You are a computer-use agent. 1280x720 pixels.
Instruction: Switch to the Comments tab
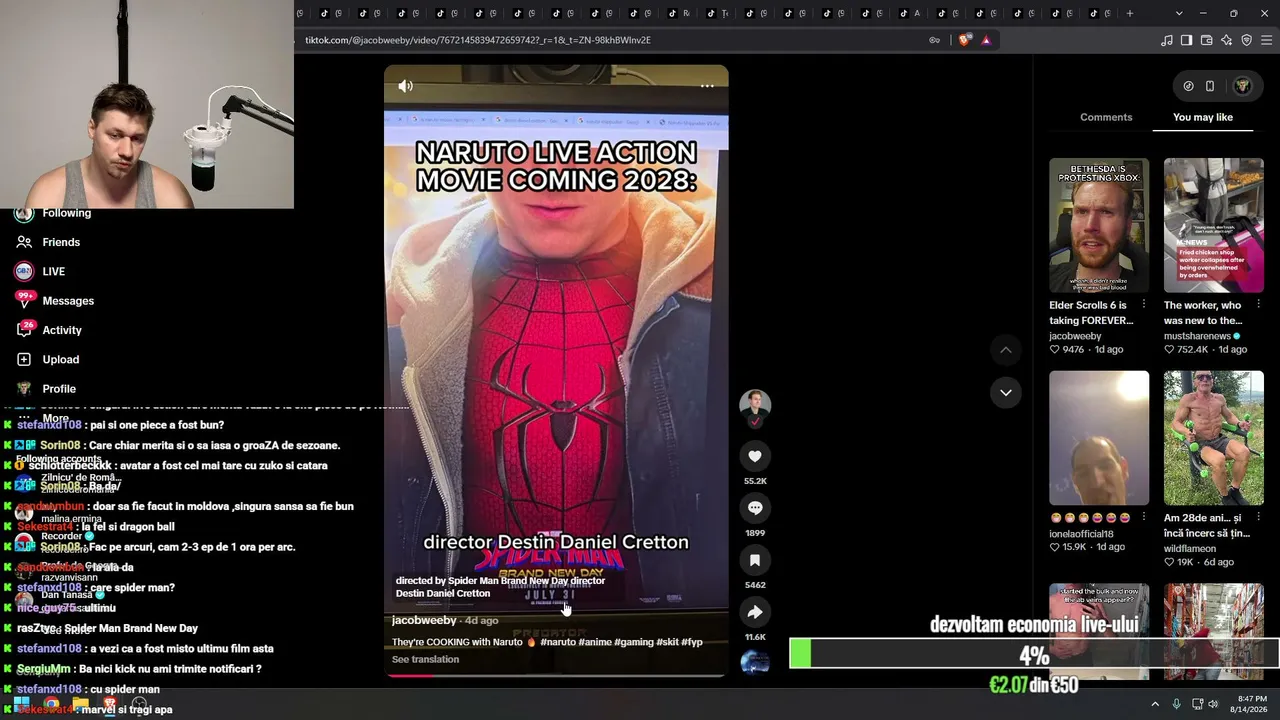point(1106,117)
